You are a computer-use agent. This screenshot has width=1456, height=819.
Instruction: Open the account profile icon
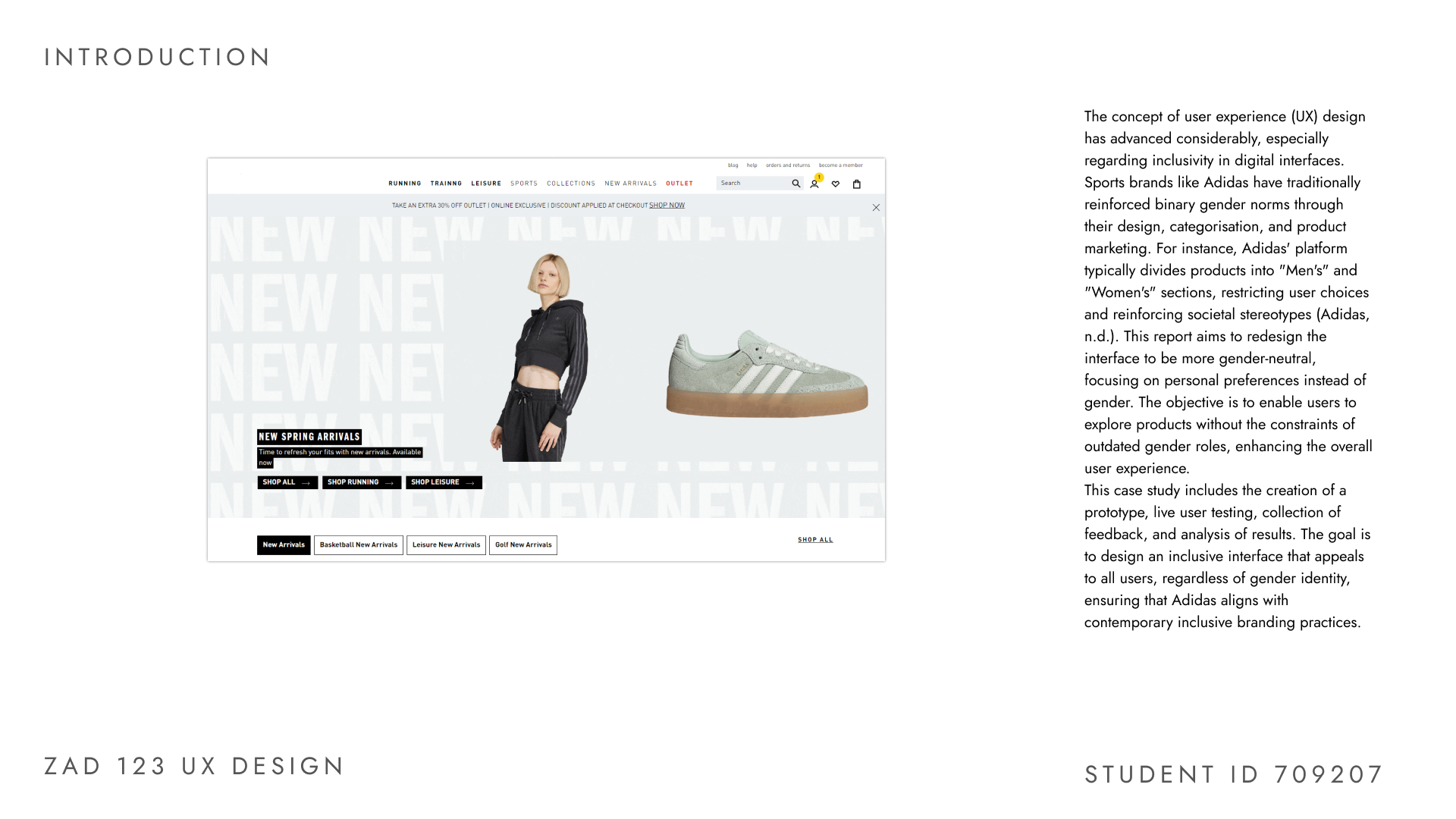[x=814, y=184]
